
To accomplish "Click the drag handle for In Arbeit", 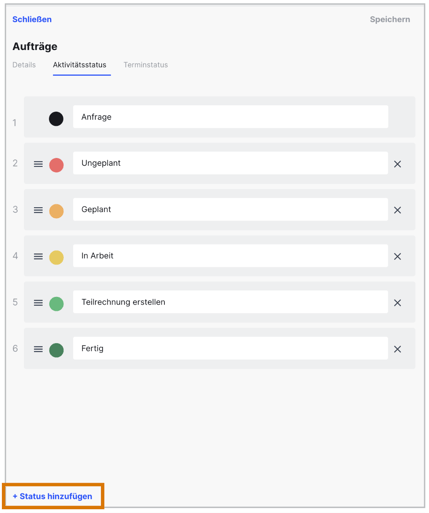I will point(38,257).
